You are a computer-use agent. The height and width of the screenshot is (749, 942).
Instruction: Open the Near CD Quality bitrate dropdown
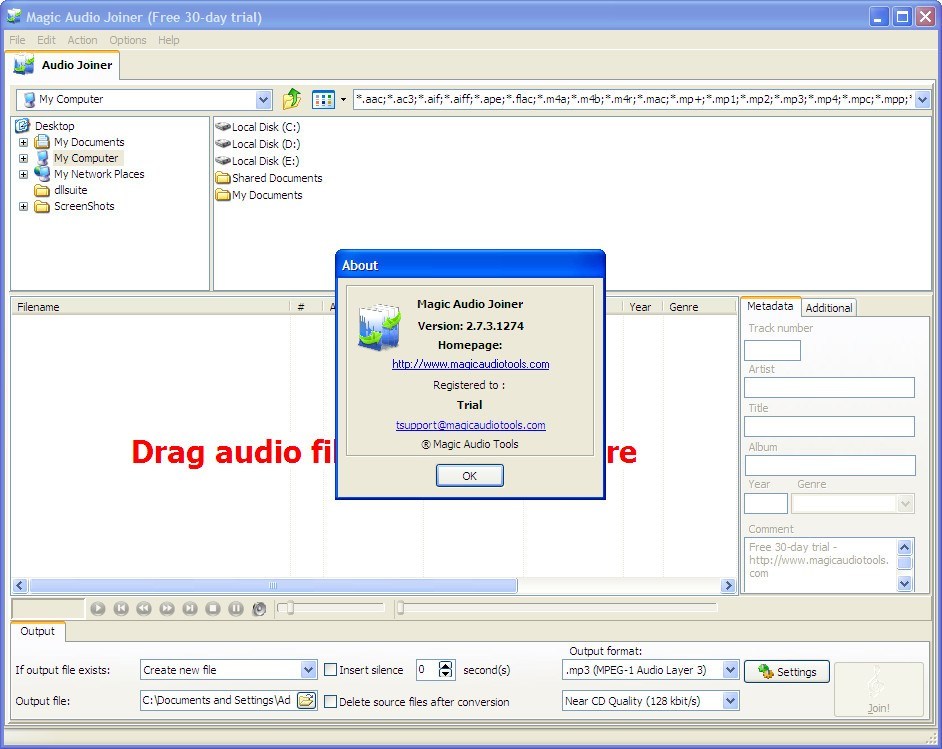point(731,701)
